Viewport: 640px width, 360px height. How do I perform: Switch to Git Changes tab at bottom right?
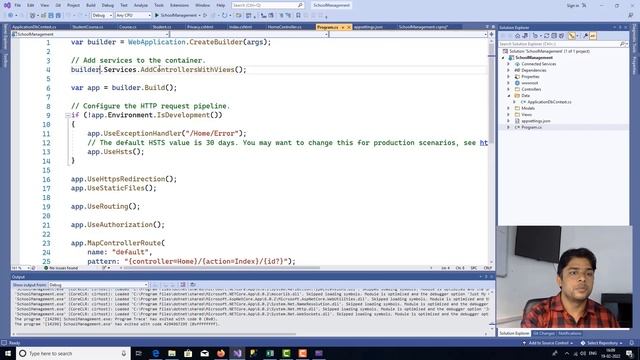click(544, 333)
